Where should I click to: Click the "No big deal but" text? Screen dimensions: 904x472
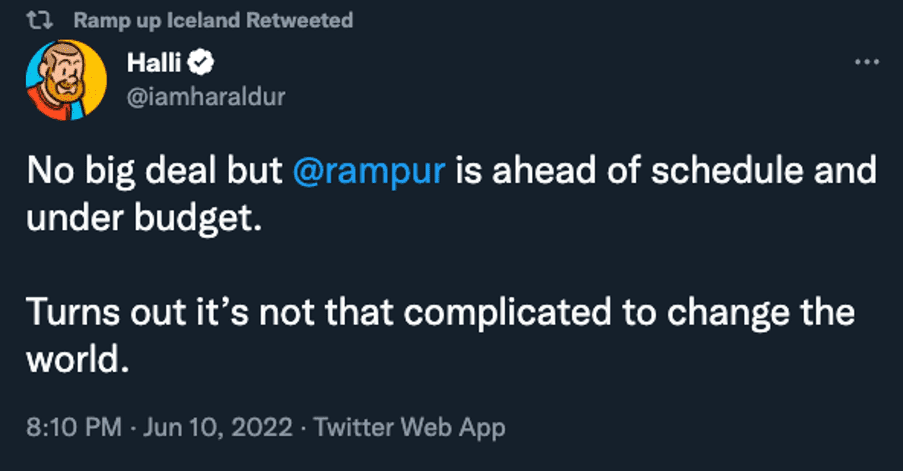pyautogui.click(x=154, y=172)
